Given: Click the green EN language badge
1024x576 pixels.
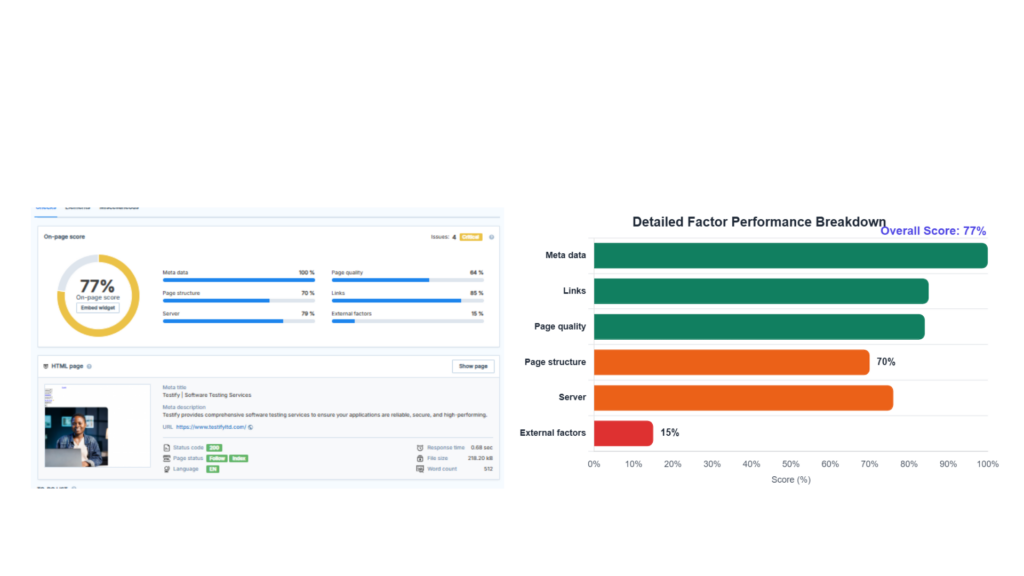Looking at the screenshot, I should tap(212, 467).
